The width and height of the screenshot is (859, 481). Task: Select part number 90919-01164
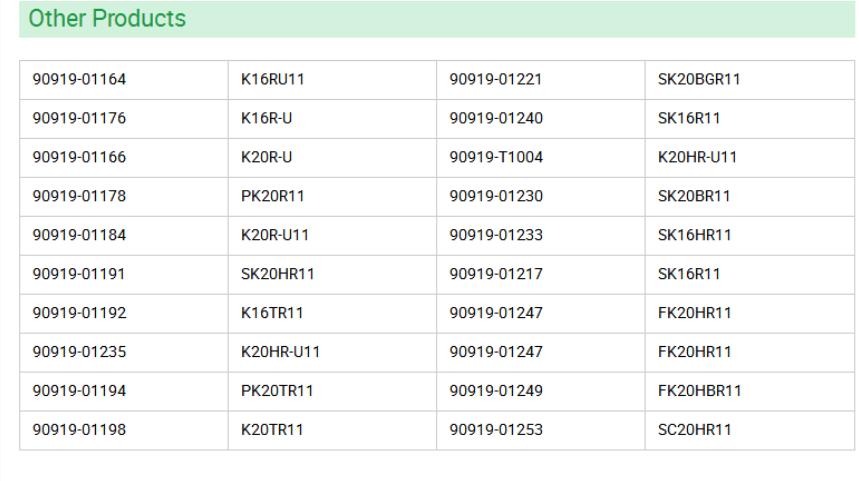point(79,80)
